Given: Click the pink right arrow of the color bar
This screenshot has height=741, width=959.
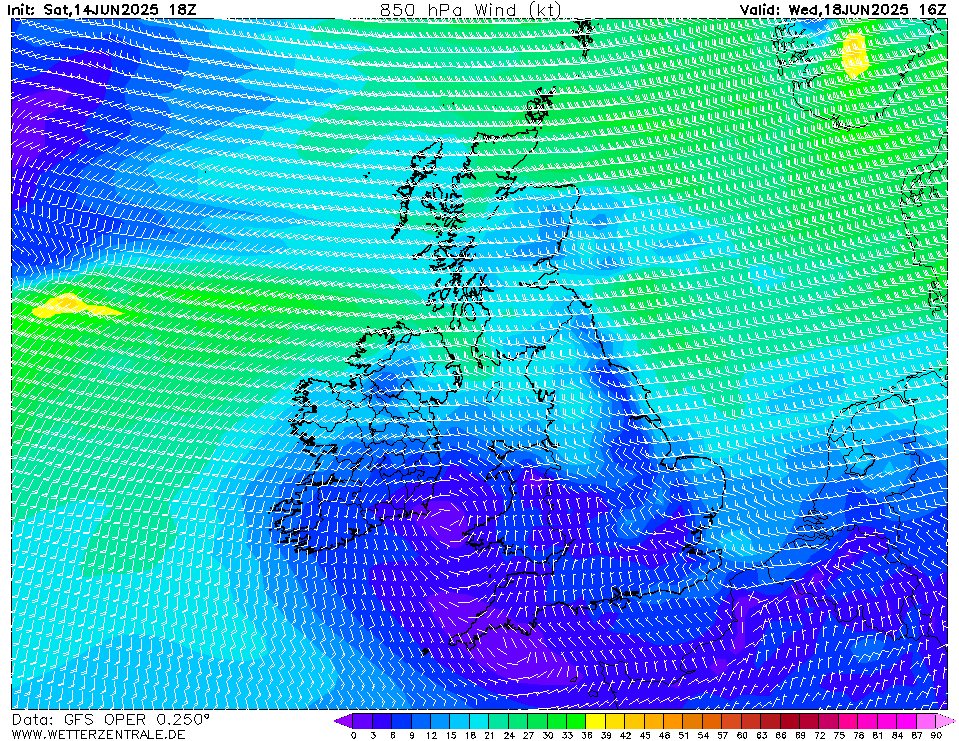Looking at the screenshot, I should coord(945,721).
